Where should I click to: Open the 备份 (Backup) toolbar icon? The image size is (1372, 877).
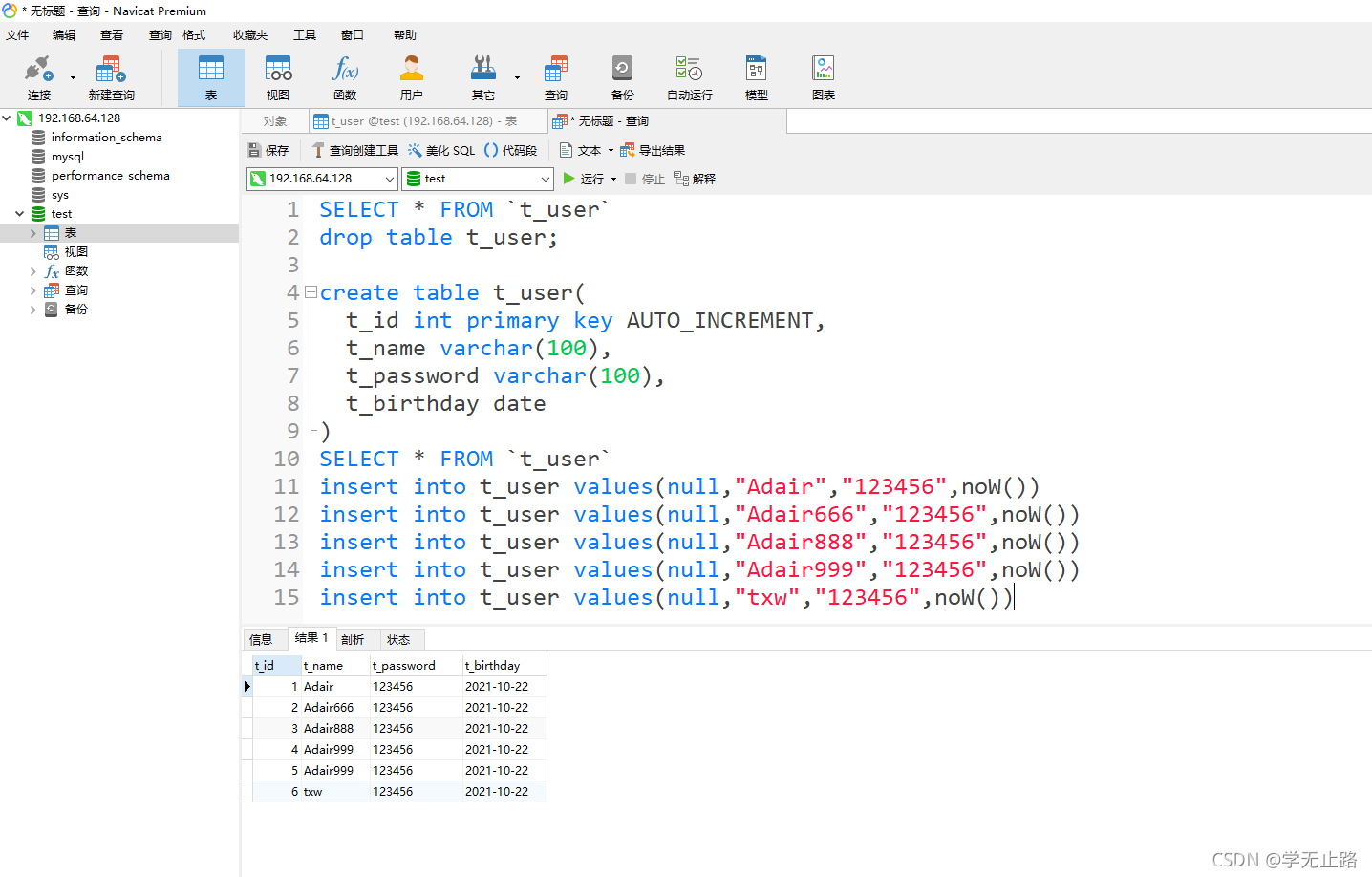click(x=623, y=77)
